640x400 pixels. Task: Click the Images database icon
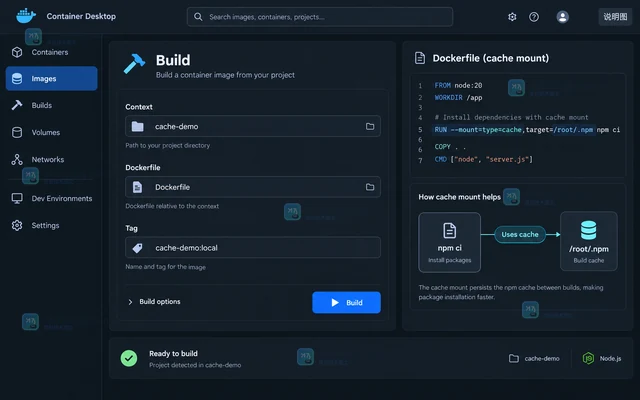coord(17,78)
